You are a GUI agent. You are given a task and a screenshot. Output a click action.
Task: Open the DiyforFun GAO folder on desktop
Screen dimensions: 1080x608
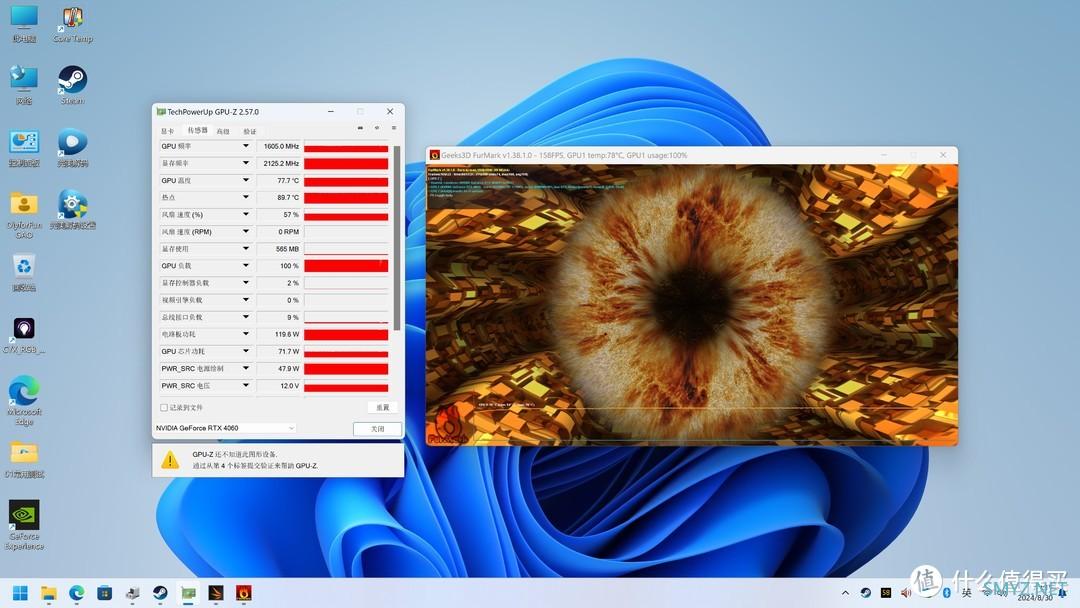(24, 215)
